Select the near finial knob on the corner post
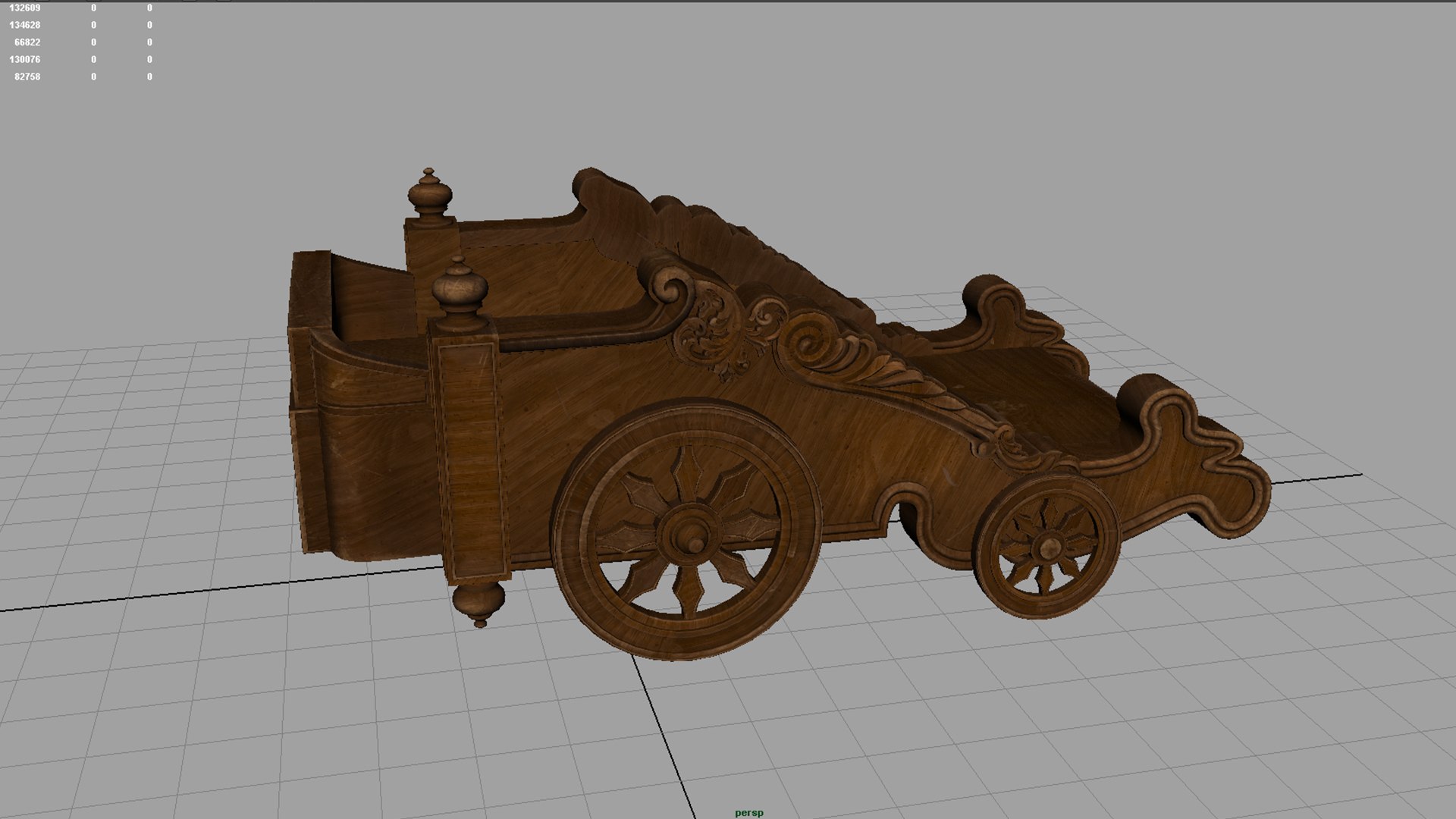The height and width of the screenshot is (819, 1456). [459, 292]
